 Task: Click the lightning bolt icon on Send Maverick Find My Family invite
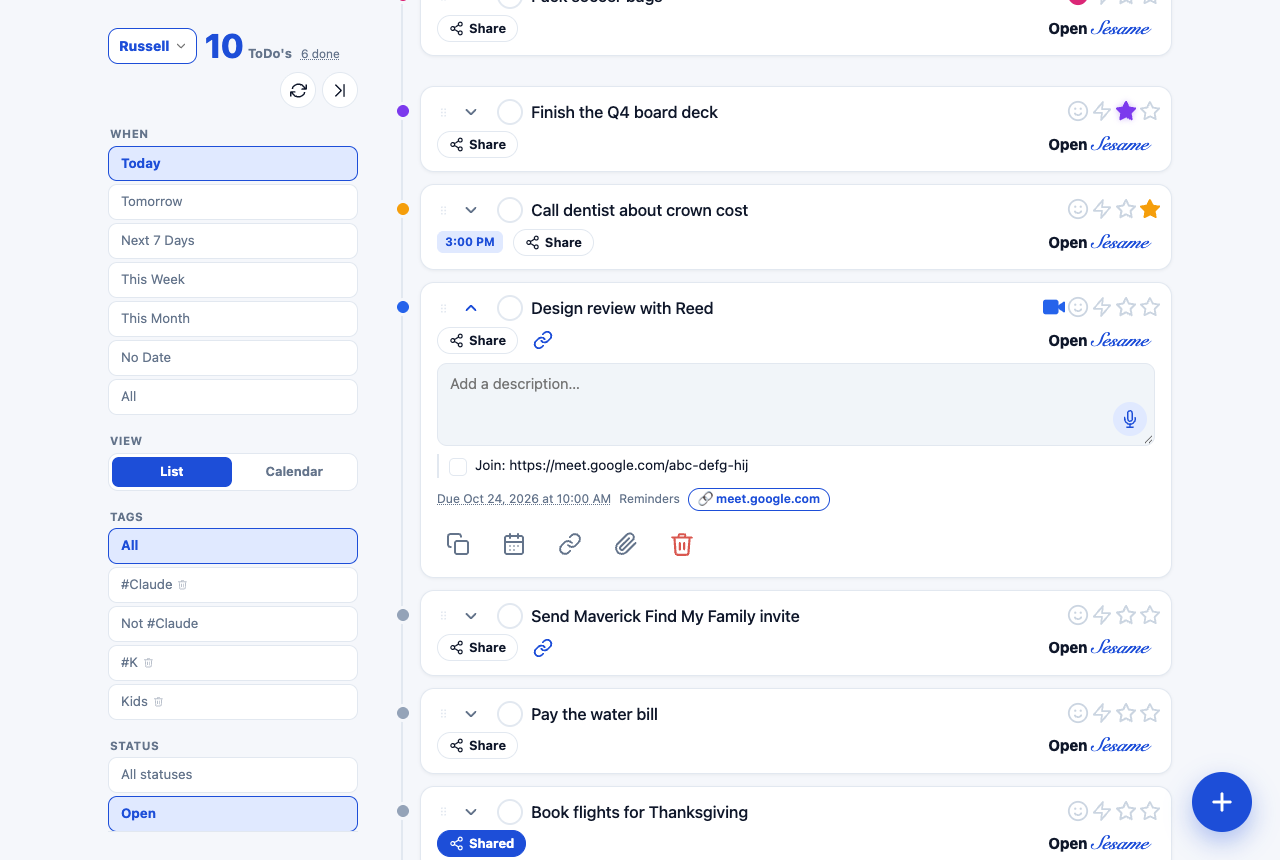pos(1102,615)
